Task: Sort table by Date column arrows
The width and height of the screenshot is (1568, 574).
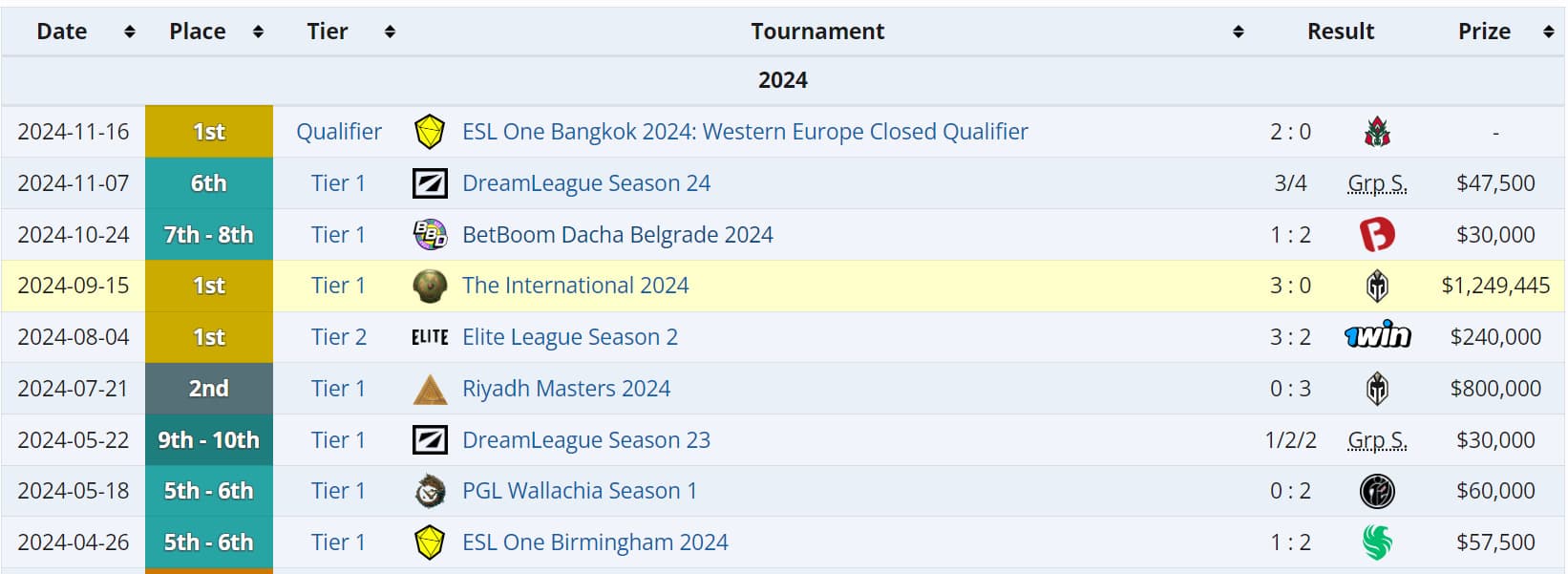Action: coord(130,32)
